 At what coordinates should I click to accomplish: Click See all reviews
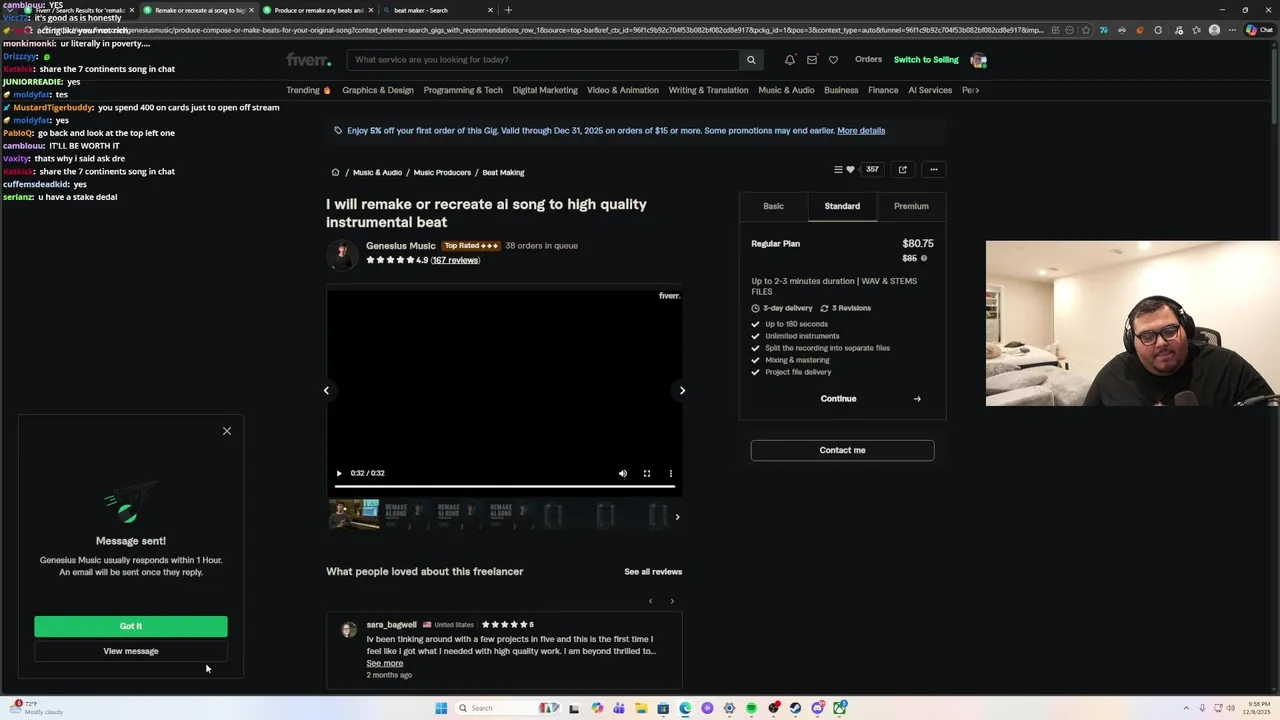click(x=653, y=572)
